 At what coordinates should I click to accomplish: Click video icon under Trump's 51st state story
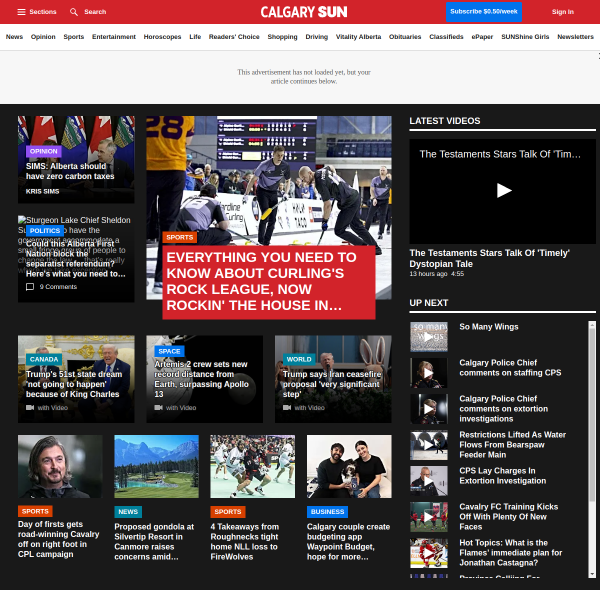pyautogui.click(x=30, y=408)
